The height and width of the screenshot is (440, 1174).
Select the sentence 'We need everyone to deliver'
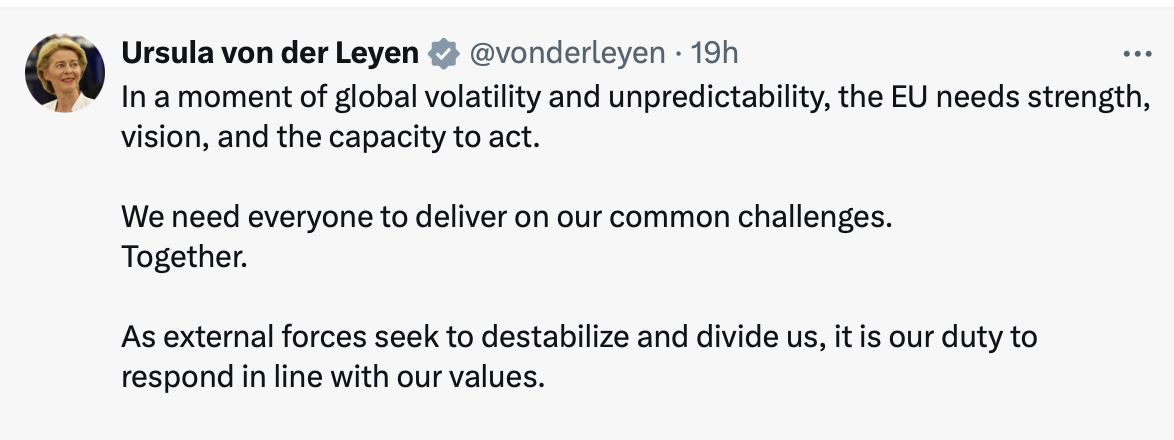507,217
